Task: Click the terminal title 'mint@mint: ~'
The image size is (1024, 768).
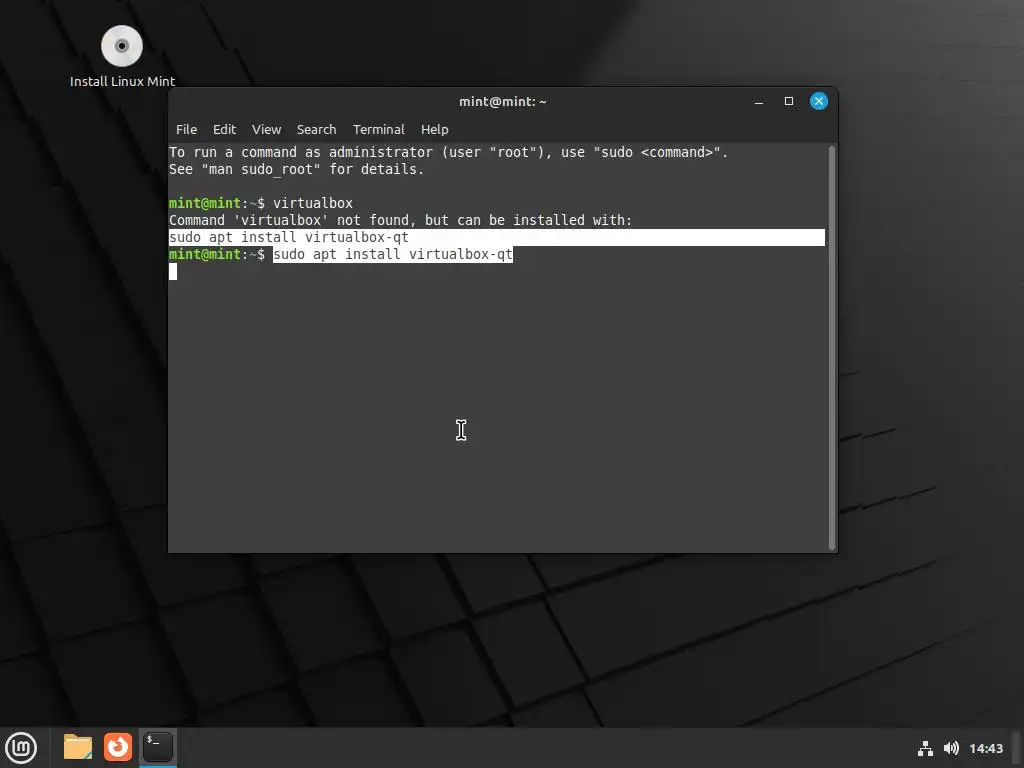Action: point(503,101)
